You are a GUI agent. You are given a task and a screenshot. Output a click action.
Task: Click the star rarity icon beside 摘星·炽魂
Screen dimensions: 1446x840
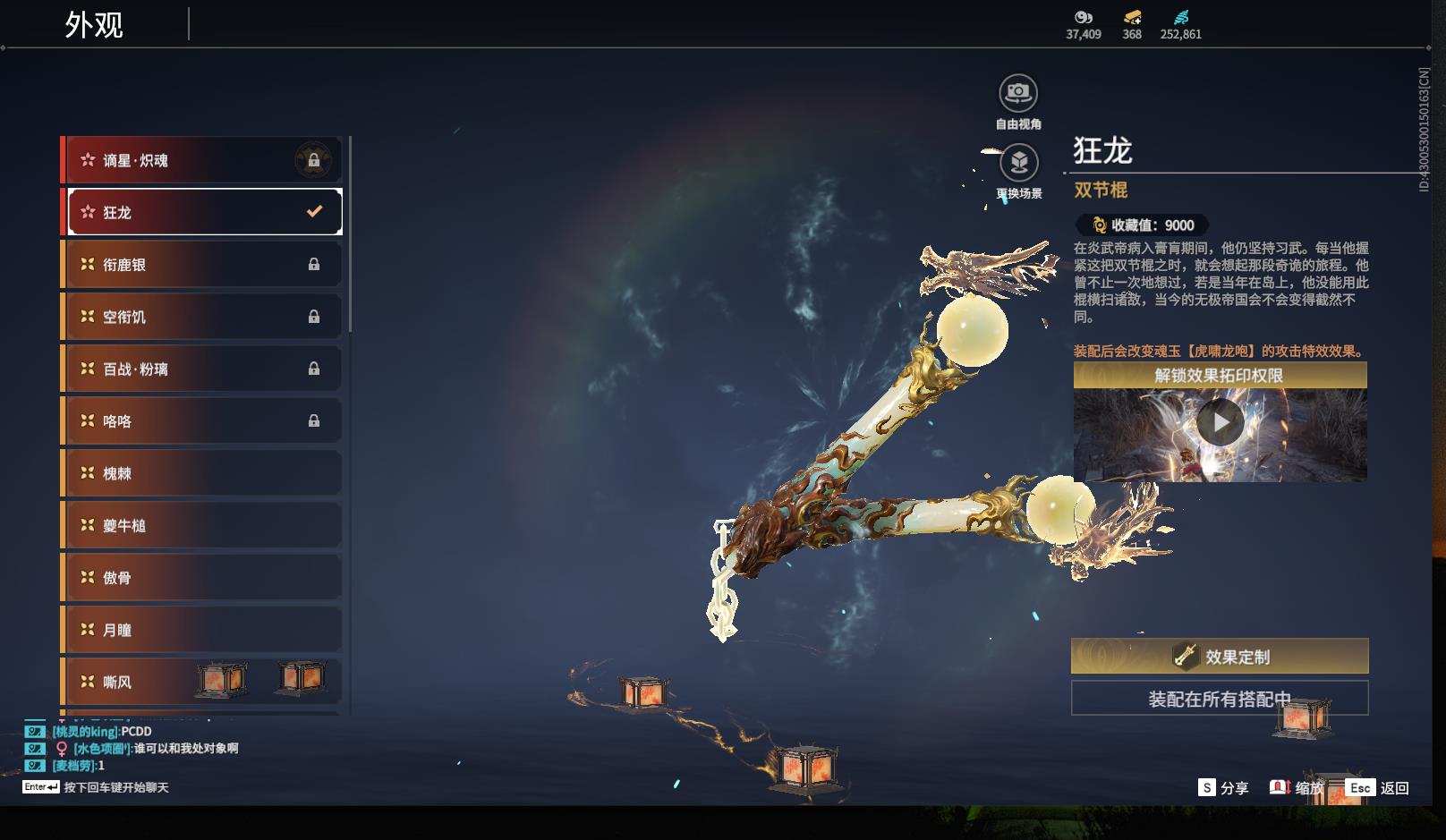(x=88, y=160)
